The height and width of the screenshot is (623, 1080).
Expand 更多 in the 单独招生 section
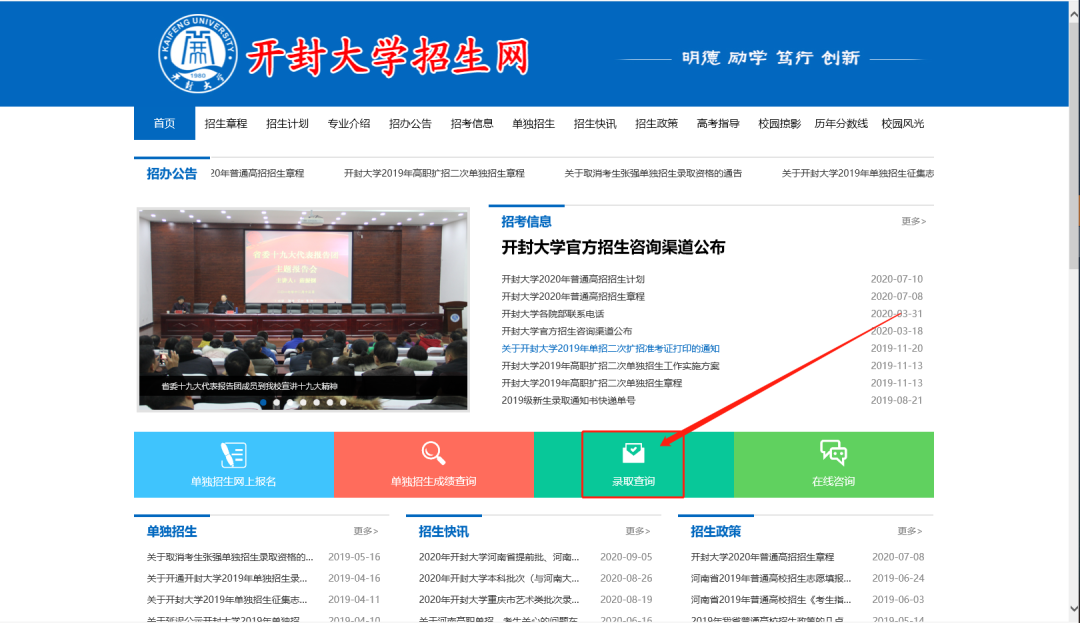(x=366, y=531)
